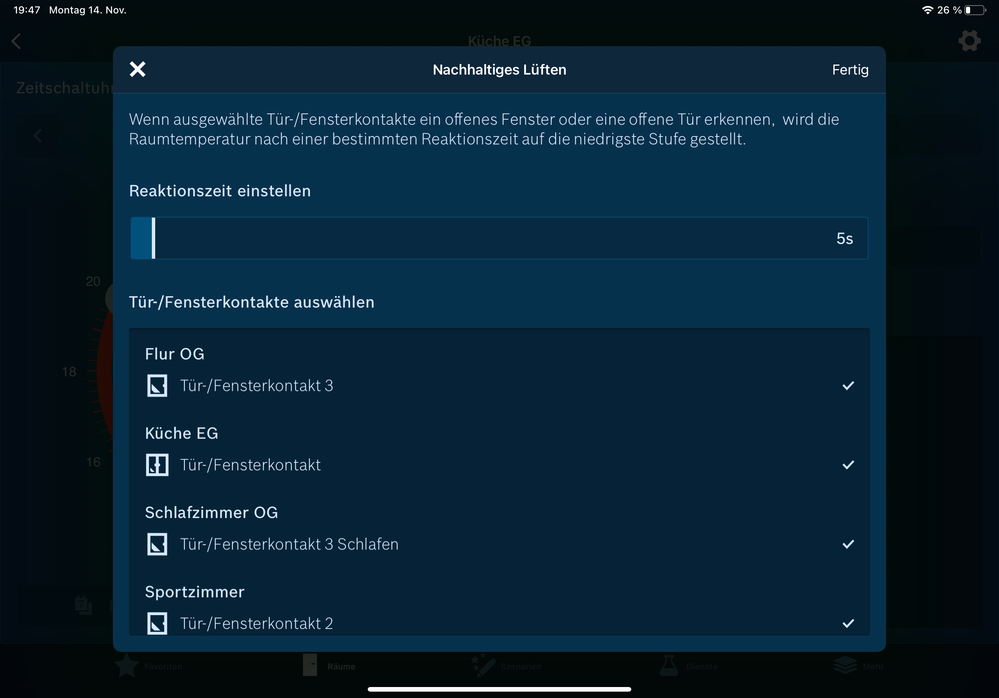The image size is (999, 698).
Task: Tap Fertig to confirm settings
Action: (x=850, y=70)
